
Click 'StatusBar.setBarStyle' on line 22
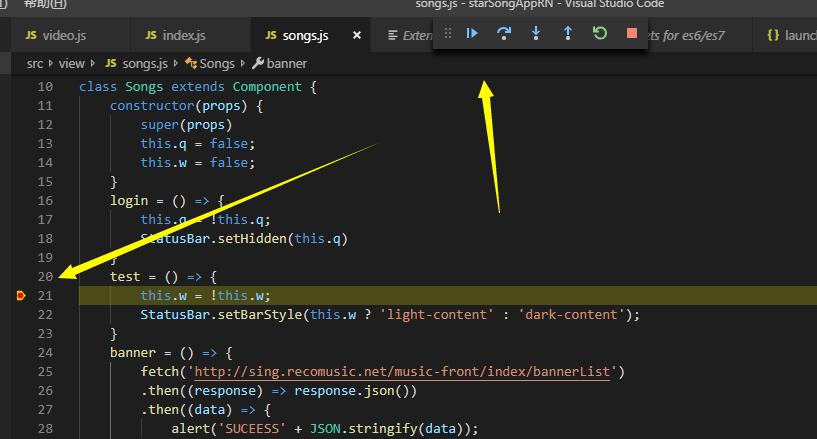point(221,315)
